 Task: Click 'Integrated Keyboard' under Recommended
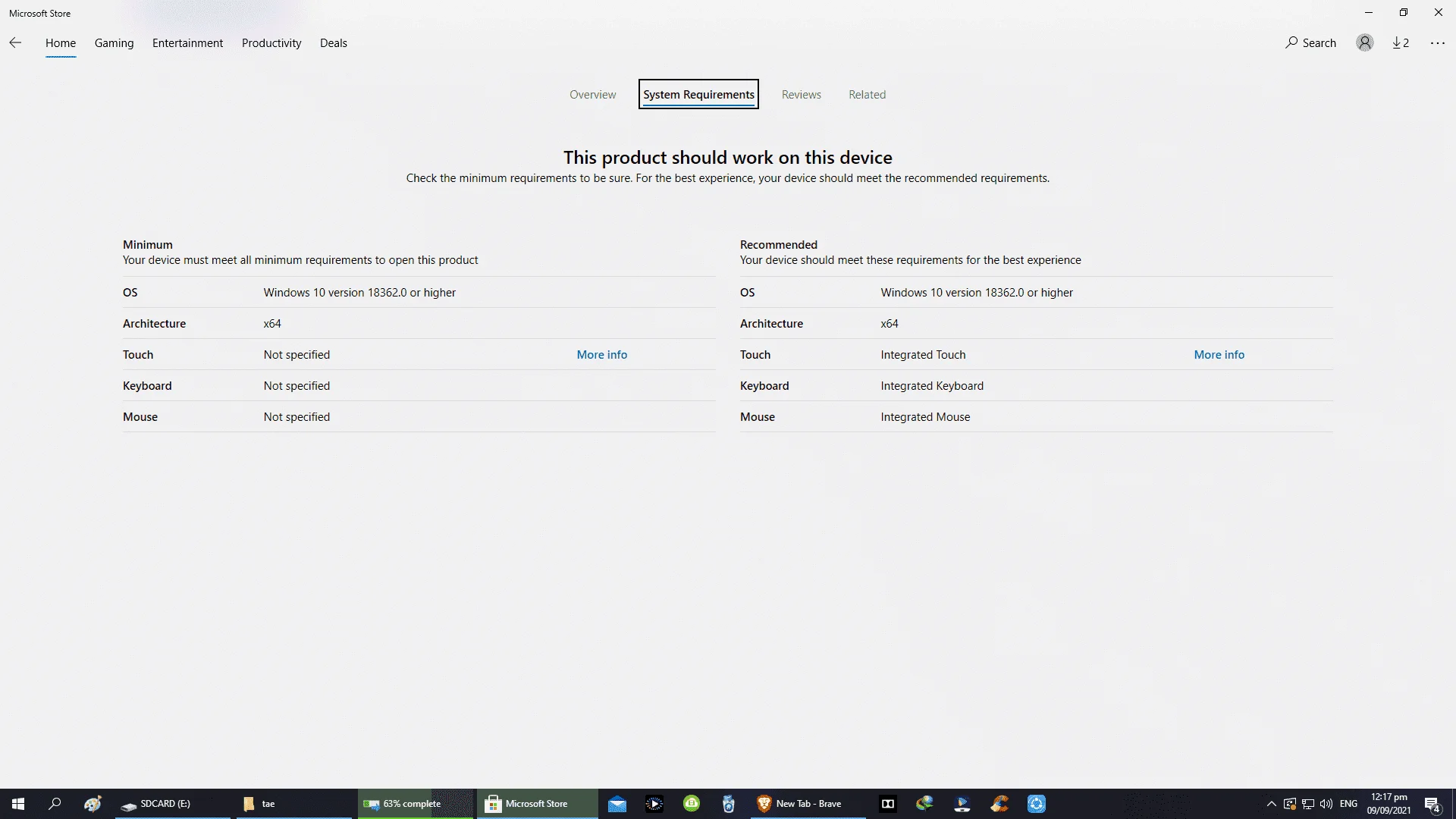(x=932, y=386)
